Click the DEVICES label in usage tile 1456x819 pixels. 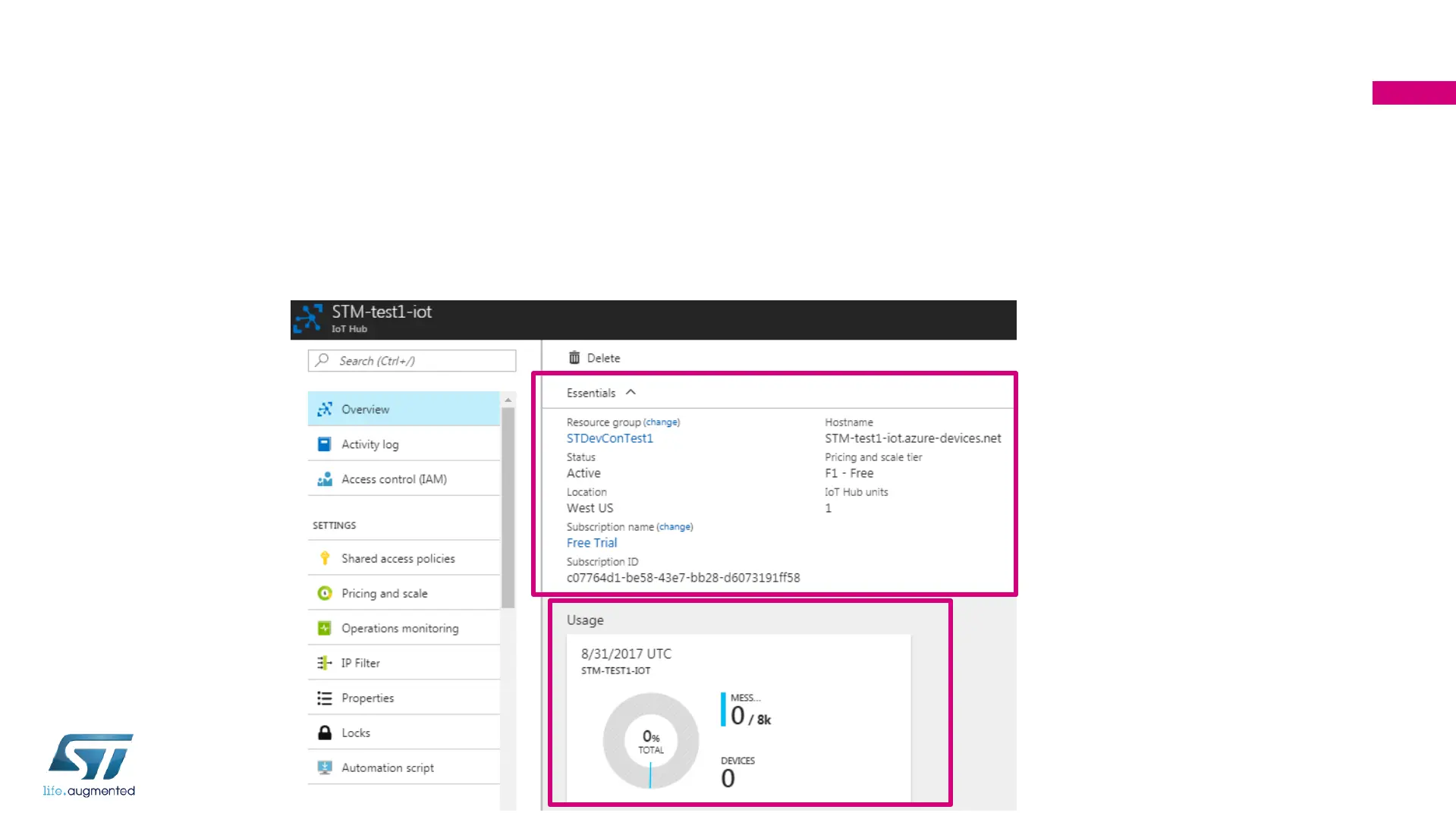tap(737, 761)
